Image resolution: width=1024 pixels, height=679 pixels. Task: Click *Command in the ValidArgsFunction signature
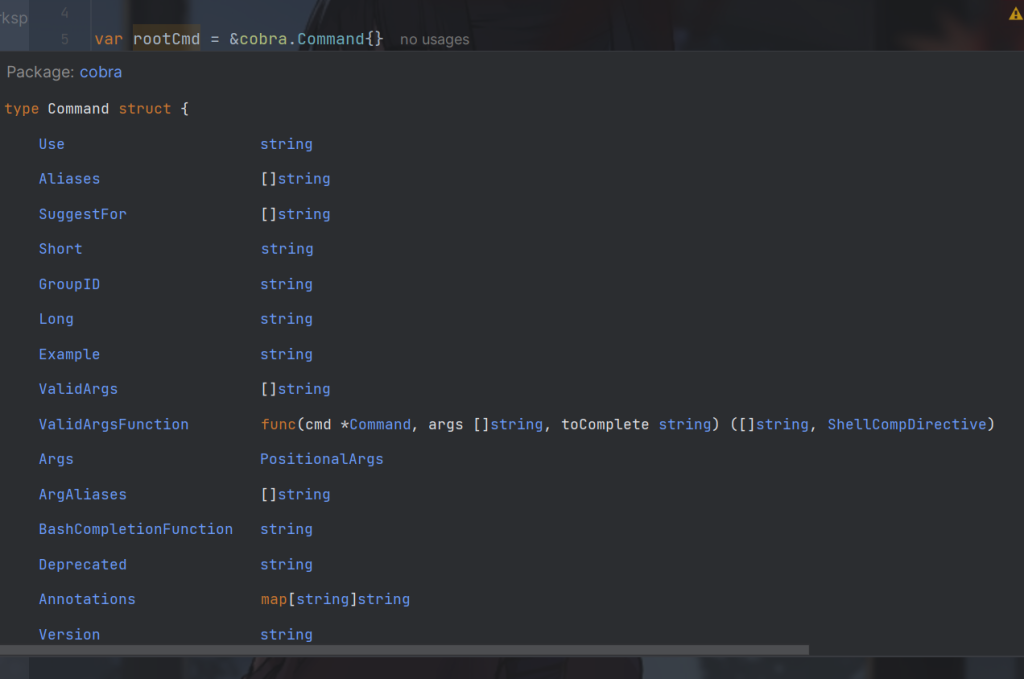(375, 424)
